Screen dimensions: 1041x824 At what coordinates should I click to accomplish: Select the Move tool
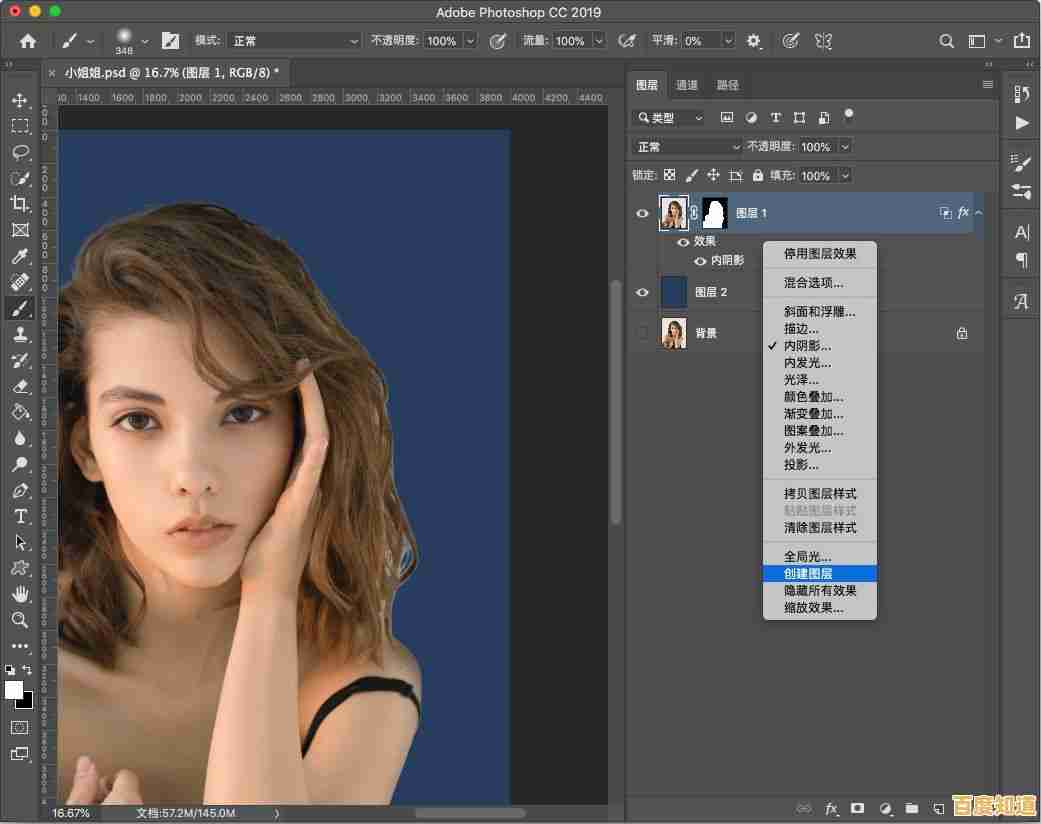(20, 100)
